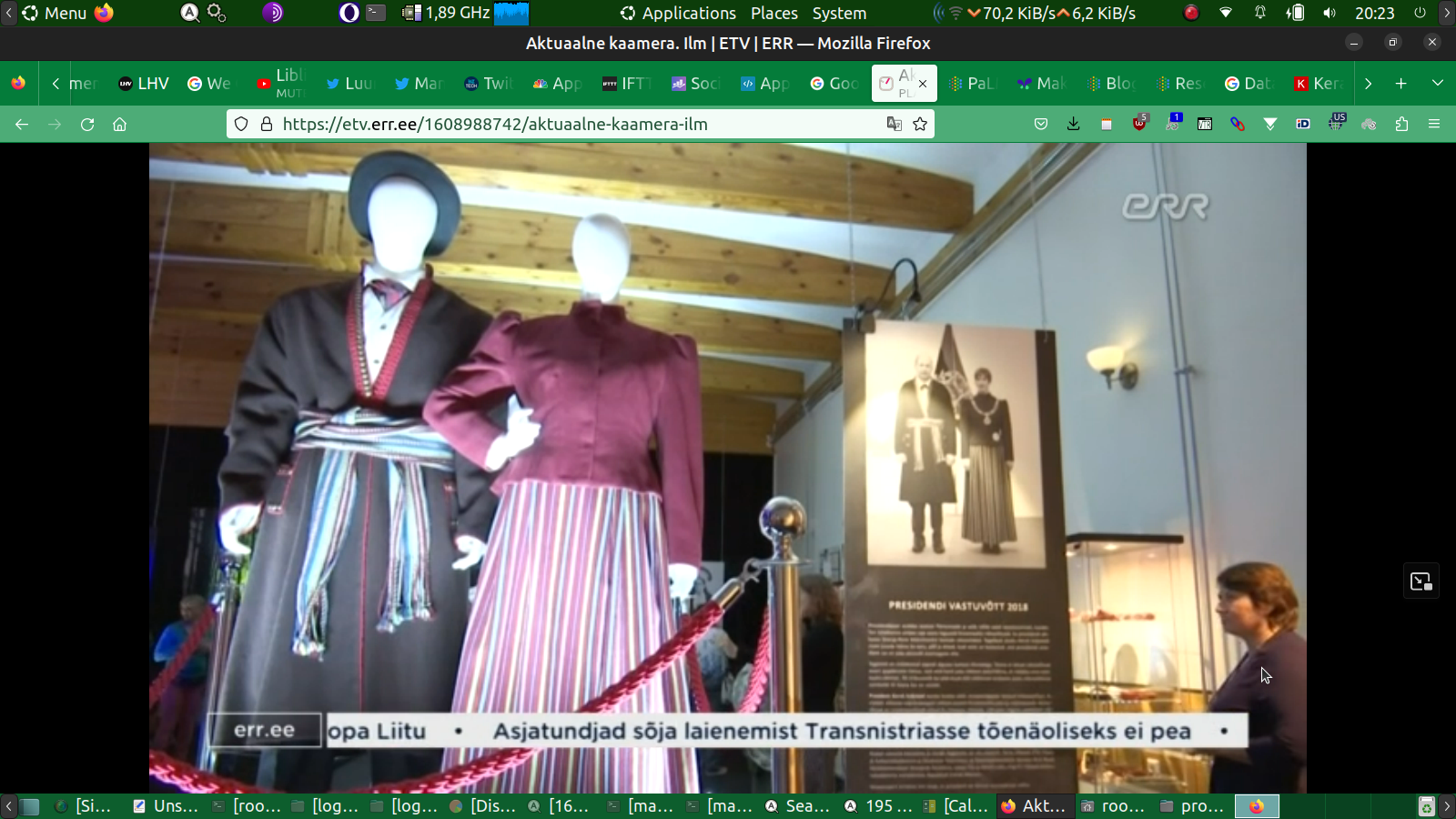Screen dimensions: 1456x819
Task: Open the white downward-triangle extension icon
Action: coord(1270,124)
